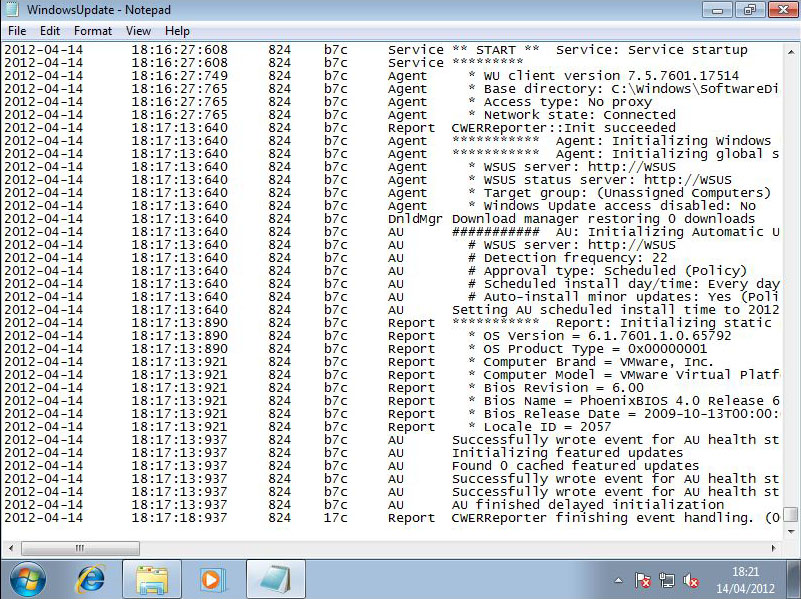Open the Edit menu
This screenshot has width=801, height=599.
click(x=50, y=31)
